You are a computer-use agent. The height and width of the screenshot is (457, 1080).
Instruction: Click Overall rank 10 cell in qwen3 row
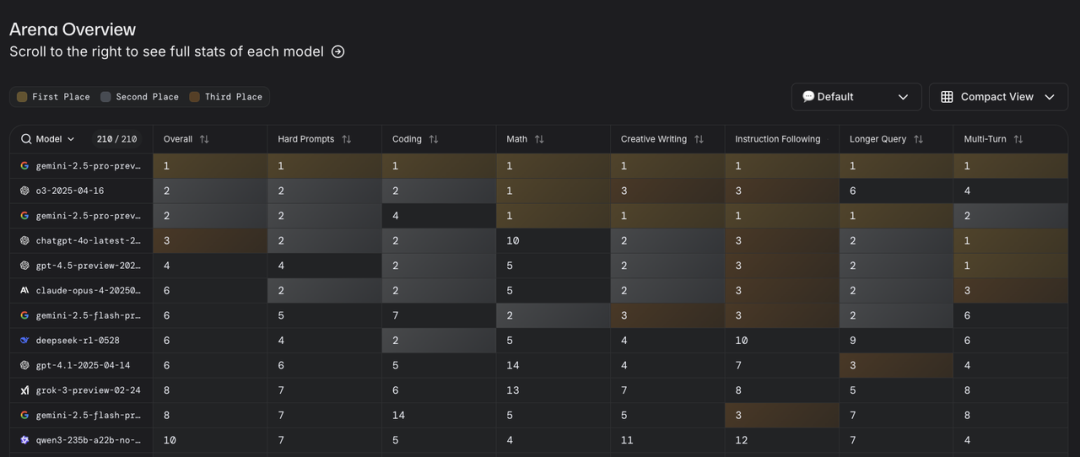(210, 440)
